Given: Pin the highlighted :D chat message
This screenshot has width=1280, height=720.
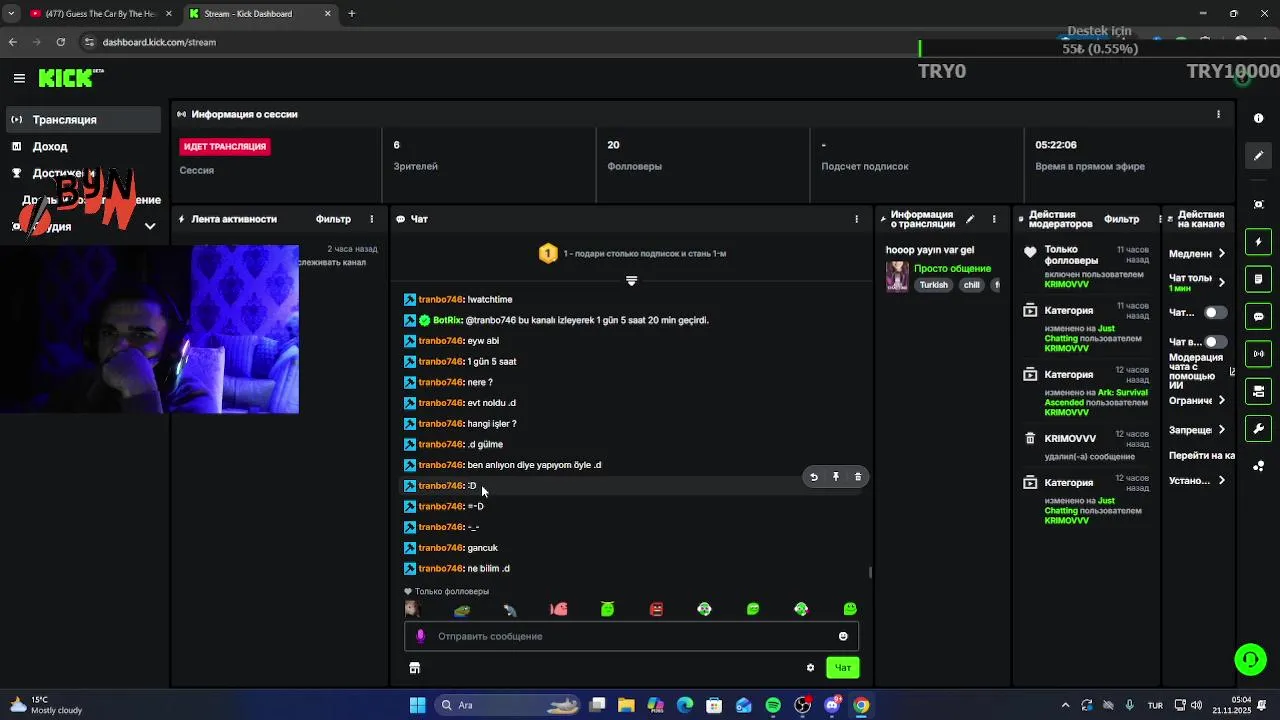Looking at the screenshot, I should (836, 477).
